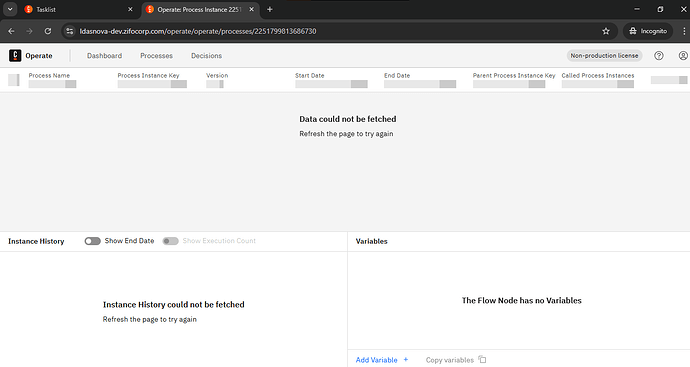This screenshot has width=690, height=367.
Task: Expand the browser tab search dropdown
Action: [10, 9]
